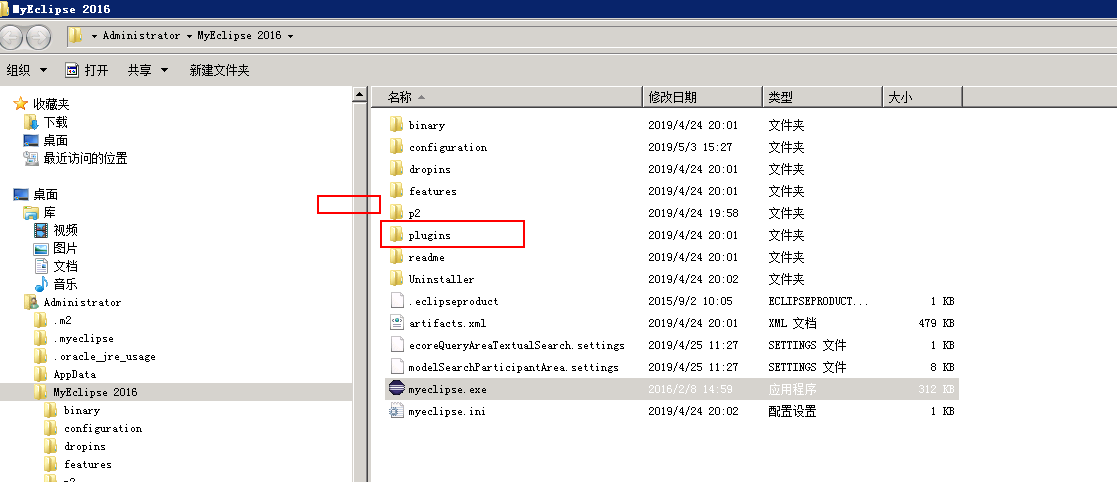The image size is (1117, 482).
Task: Open dropdown after MyEclipse 2016 in address bar
Action: point(290,36)
